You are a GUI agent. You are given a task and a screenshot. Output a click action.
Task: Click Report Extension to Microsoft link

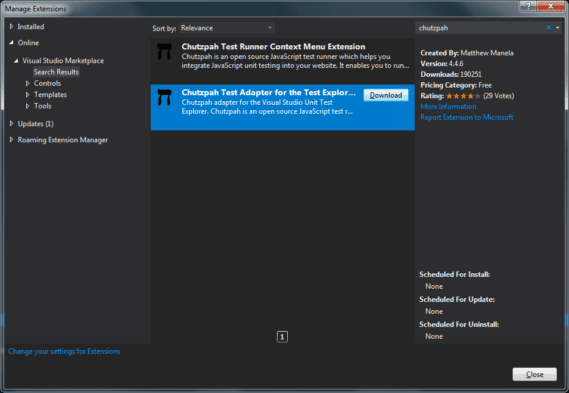tap(467, 117)
